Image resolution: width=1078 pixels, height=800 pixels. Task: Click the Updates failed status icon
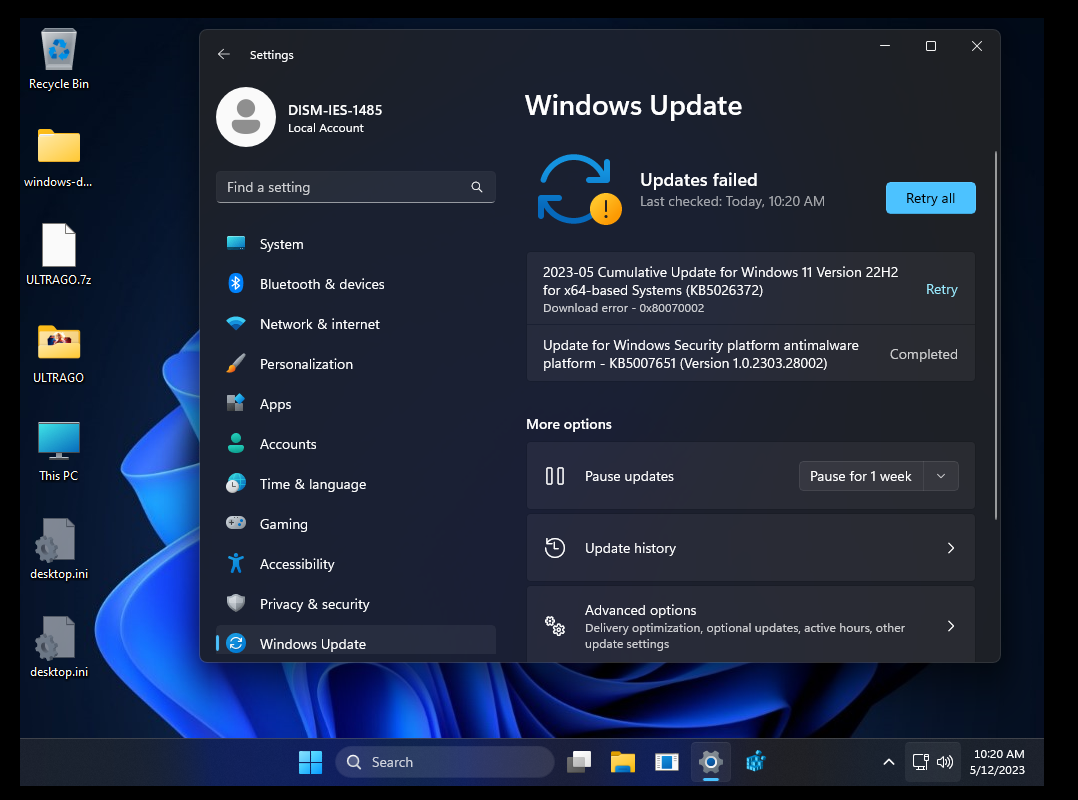click(x=580, y=190)
